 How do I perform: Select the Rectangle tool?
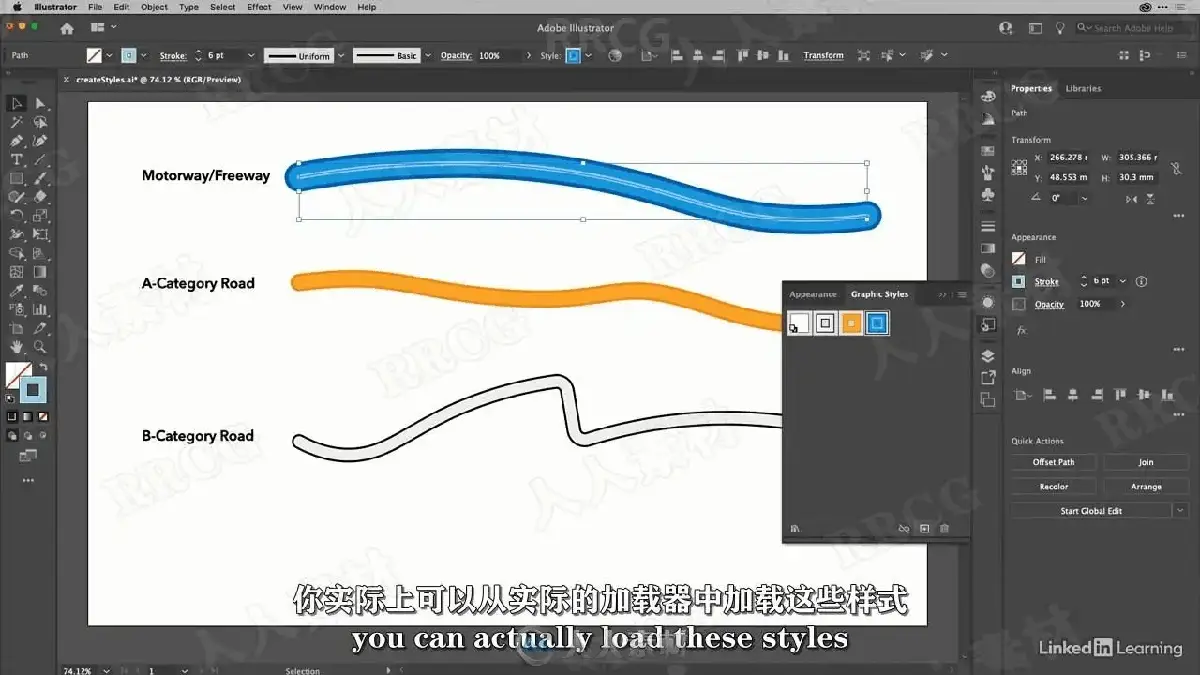17,179
